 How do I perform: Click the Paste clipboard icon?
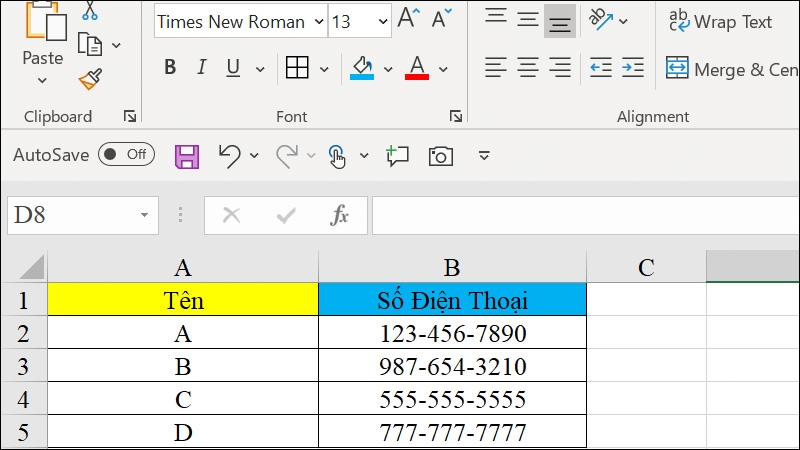[x=46, y=20]
